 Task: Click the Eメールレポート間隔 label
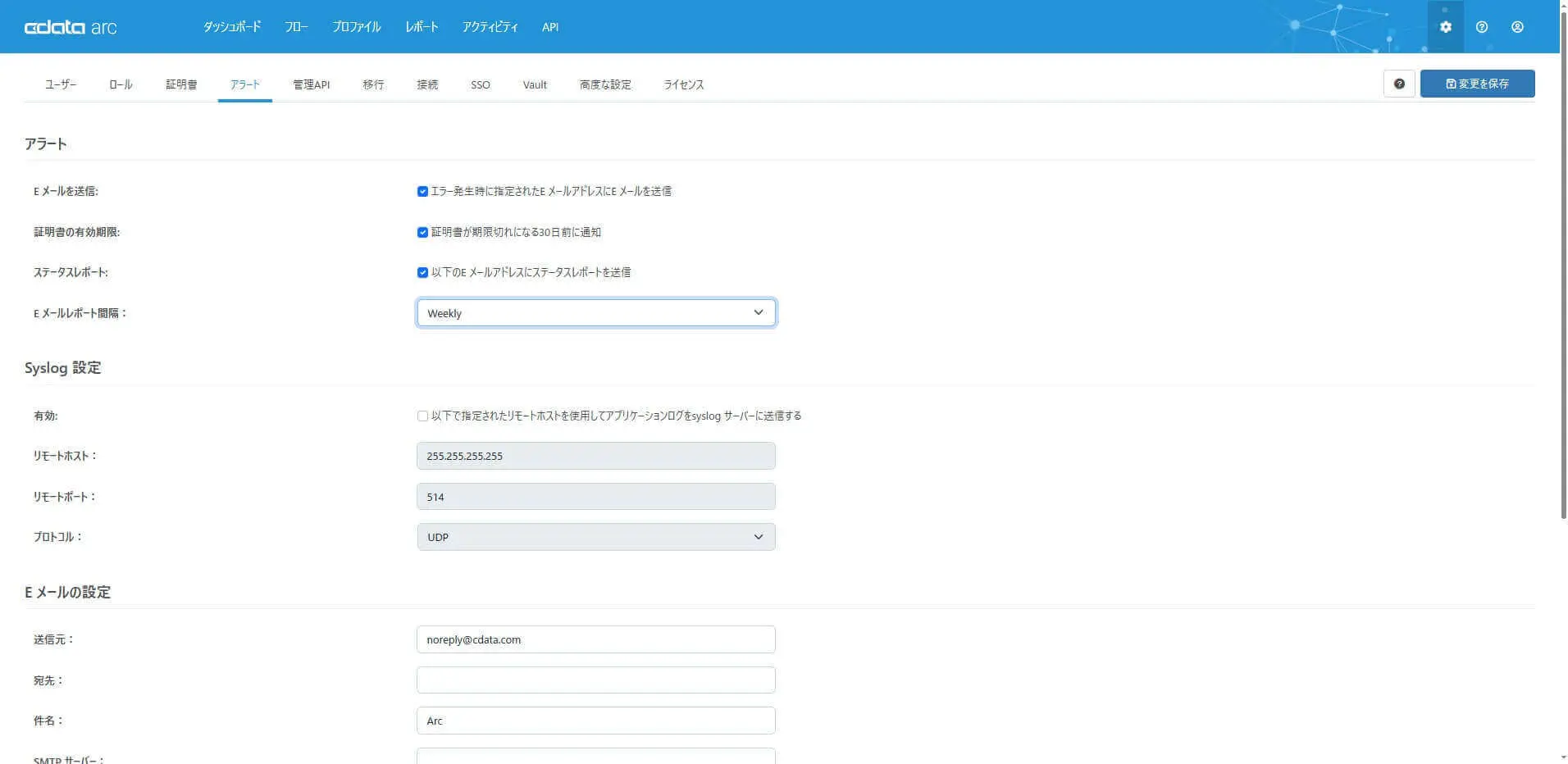tap(80, 313)
